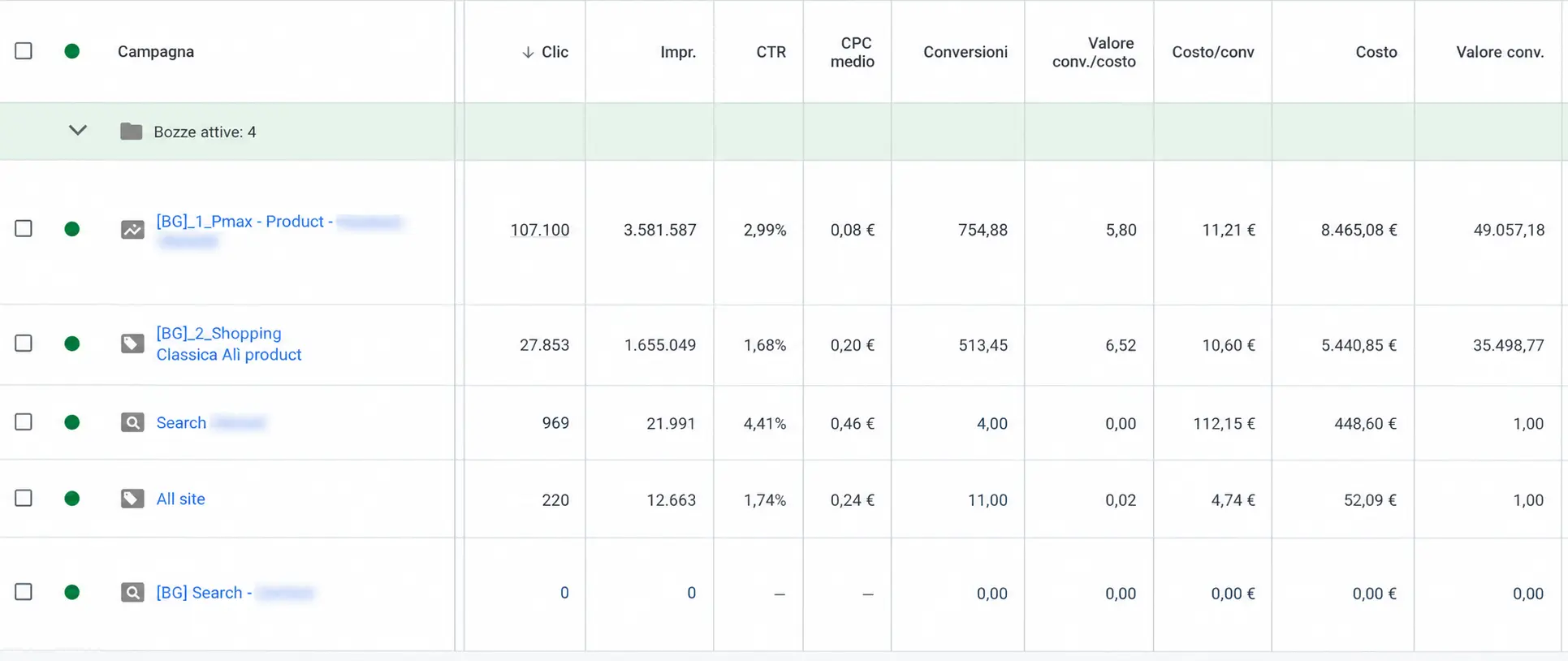Sort by the Costo column header
Image resolution: width=1568 pixels, height=661 pixels.
[x=1376, y=52]
